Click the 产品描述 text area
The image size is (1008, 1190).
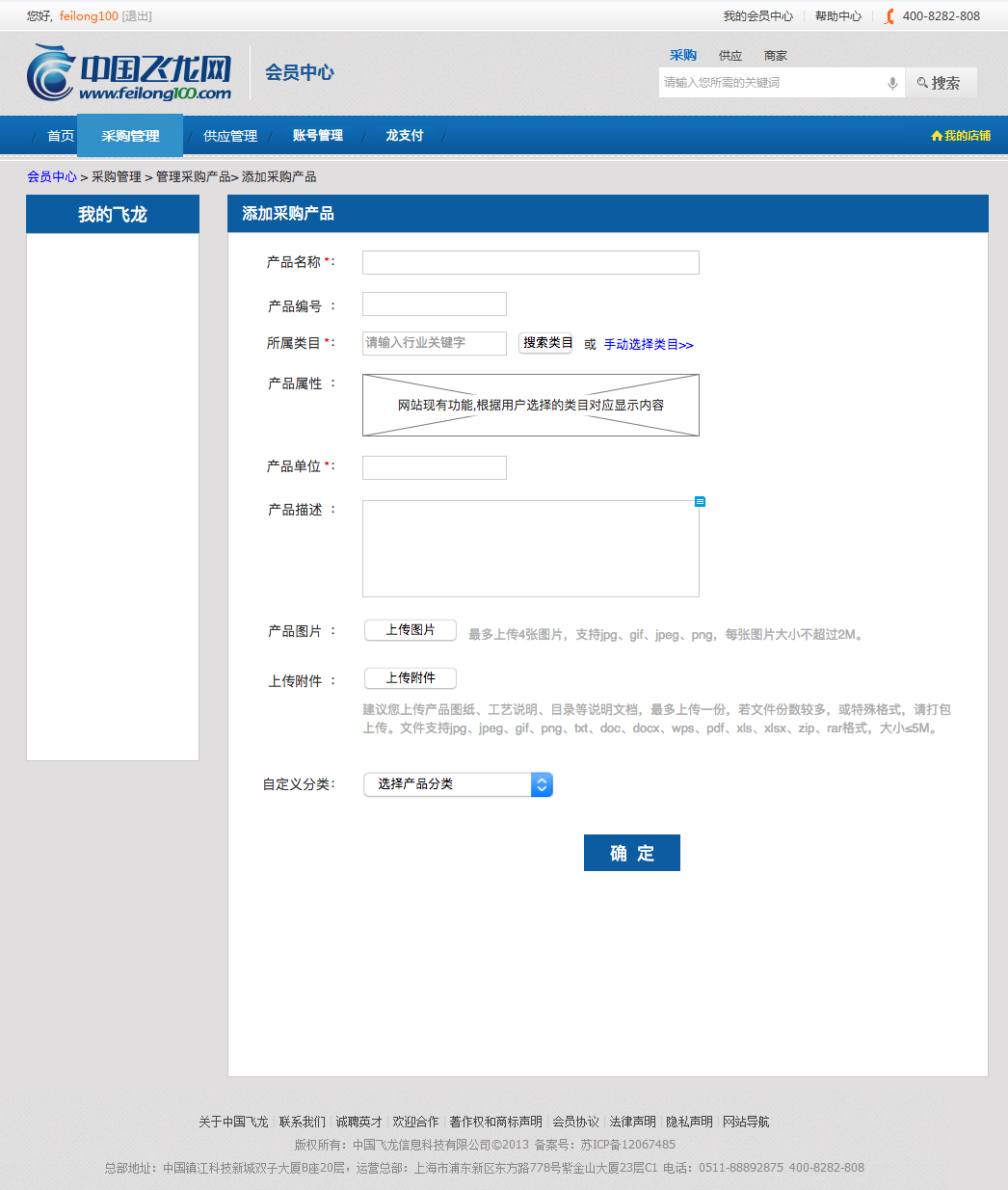(531, 549)
